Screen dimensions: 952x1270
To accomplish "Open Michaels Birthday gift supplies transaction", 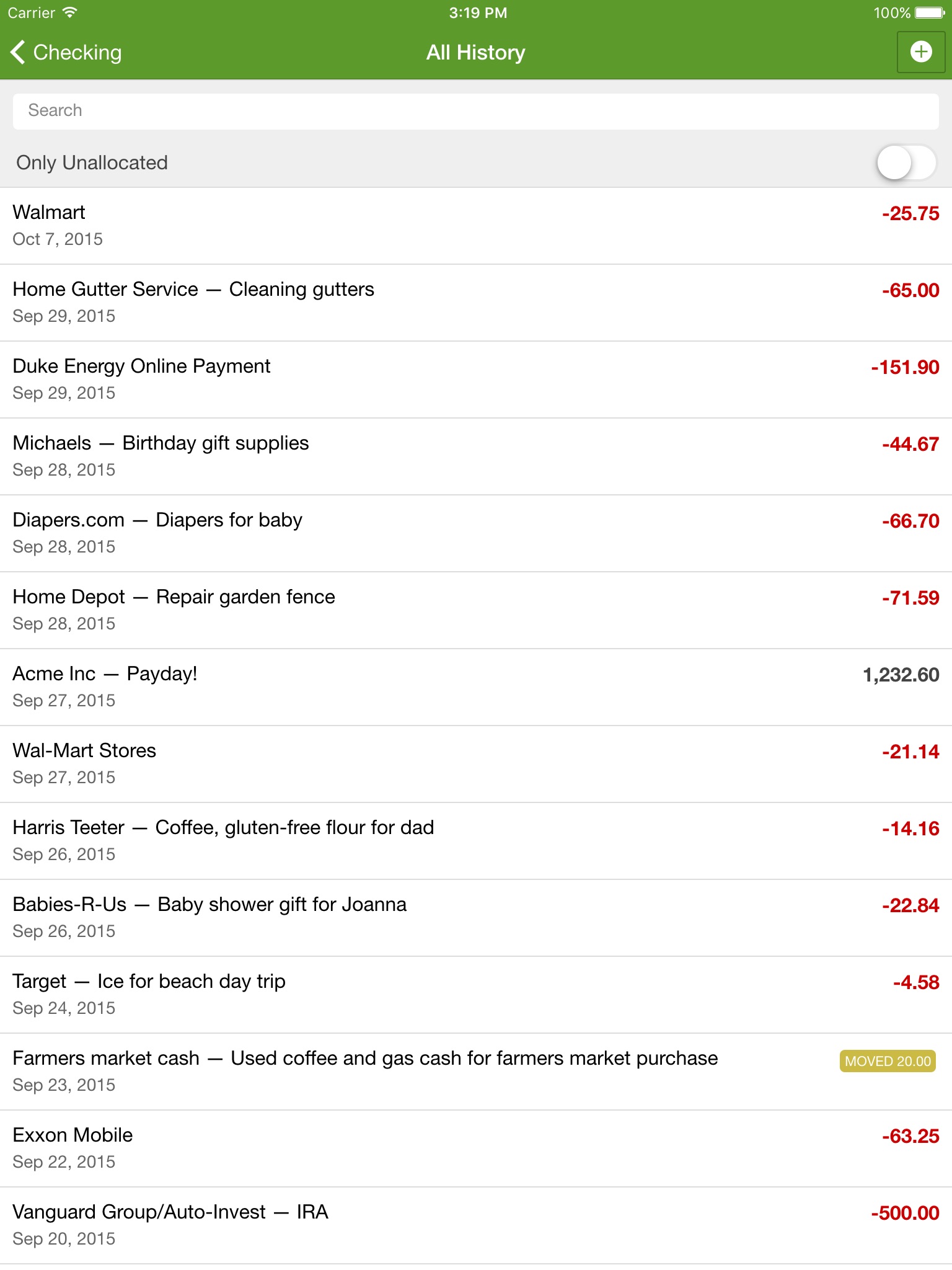I will pyautogui.click(x=476, y=456).
